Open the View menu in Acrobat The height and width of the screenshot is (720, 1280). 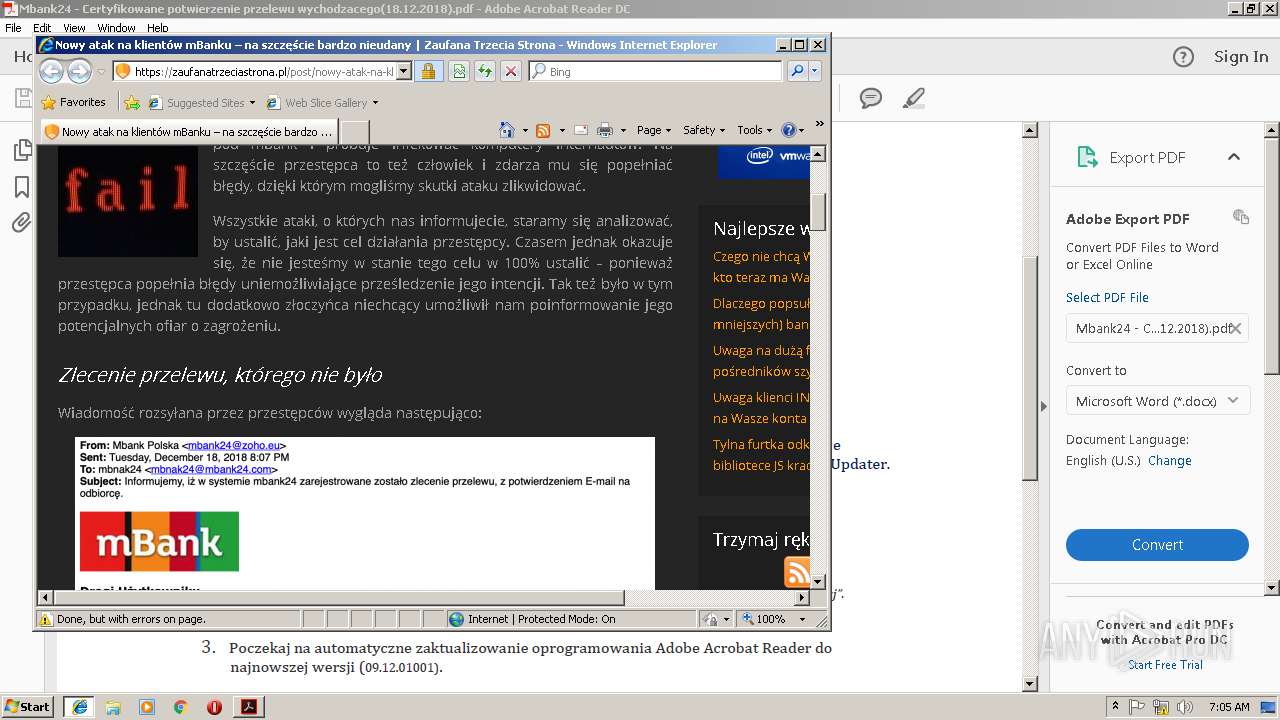74,28
